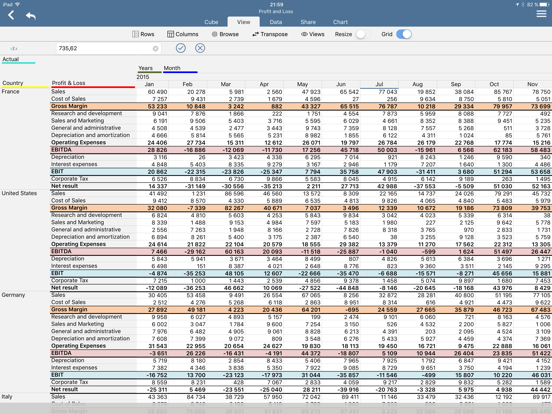Select the Oct column header
552x414 pixels.
pyautogui.click(x=494, y=84)
